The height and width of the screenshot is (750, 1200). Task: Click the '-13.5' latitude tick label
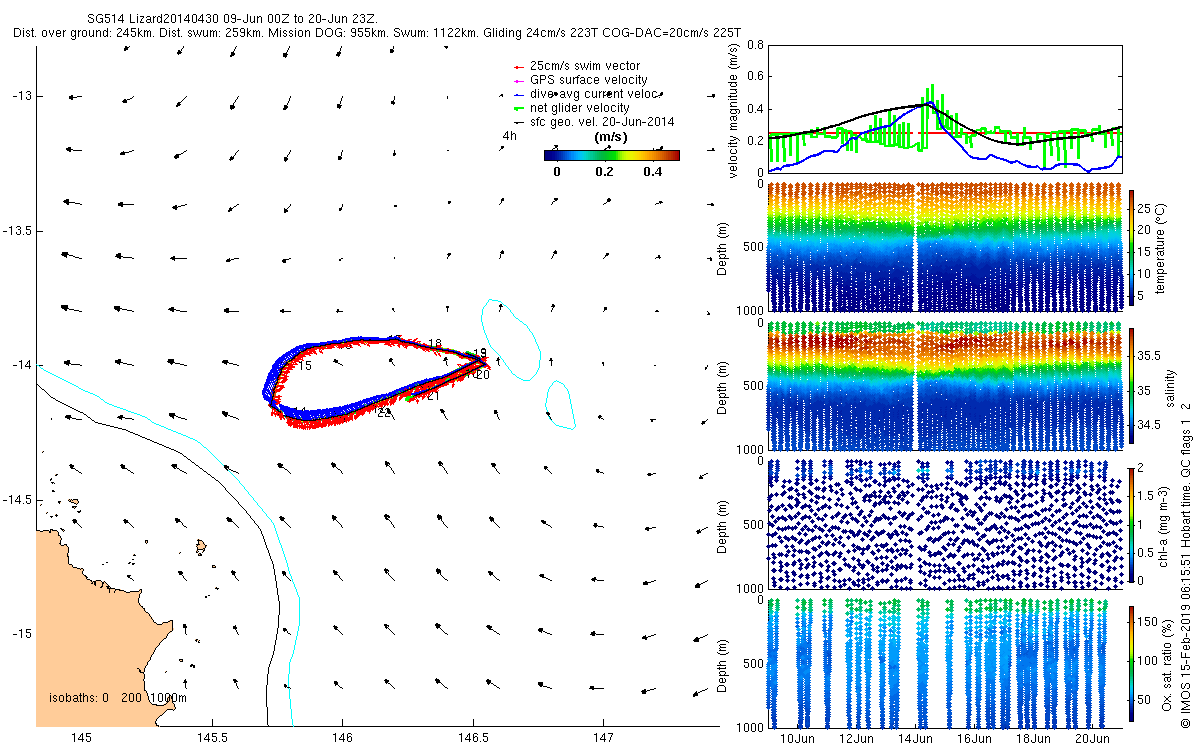[19, 230]
